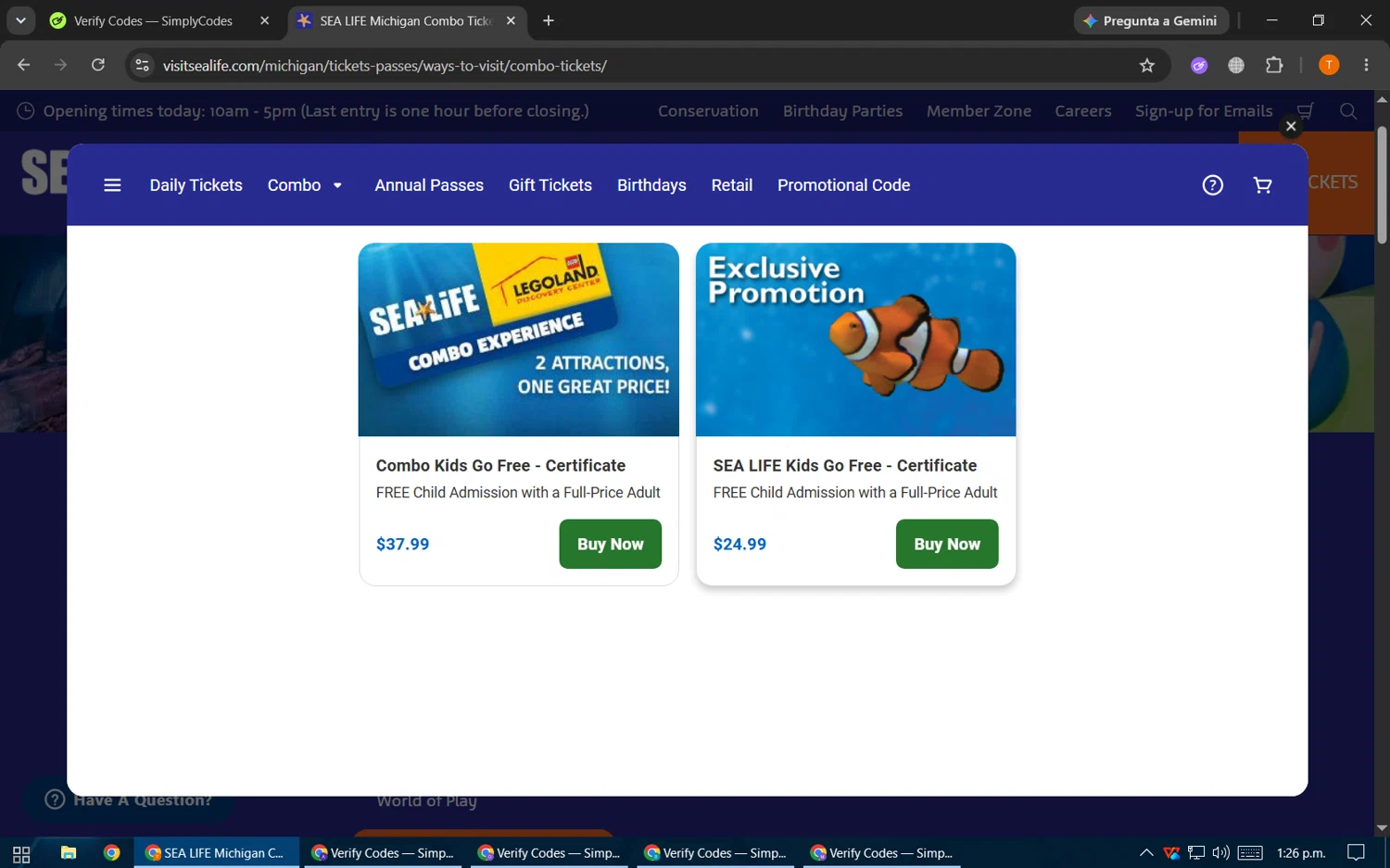
Task: Open Birthday Parties link in site header
Action: point(842,111)
